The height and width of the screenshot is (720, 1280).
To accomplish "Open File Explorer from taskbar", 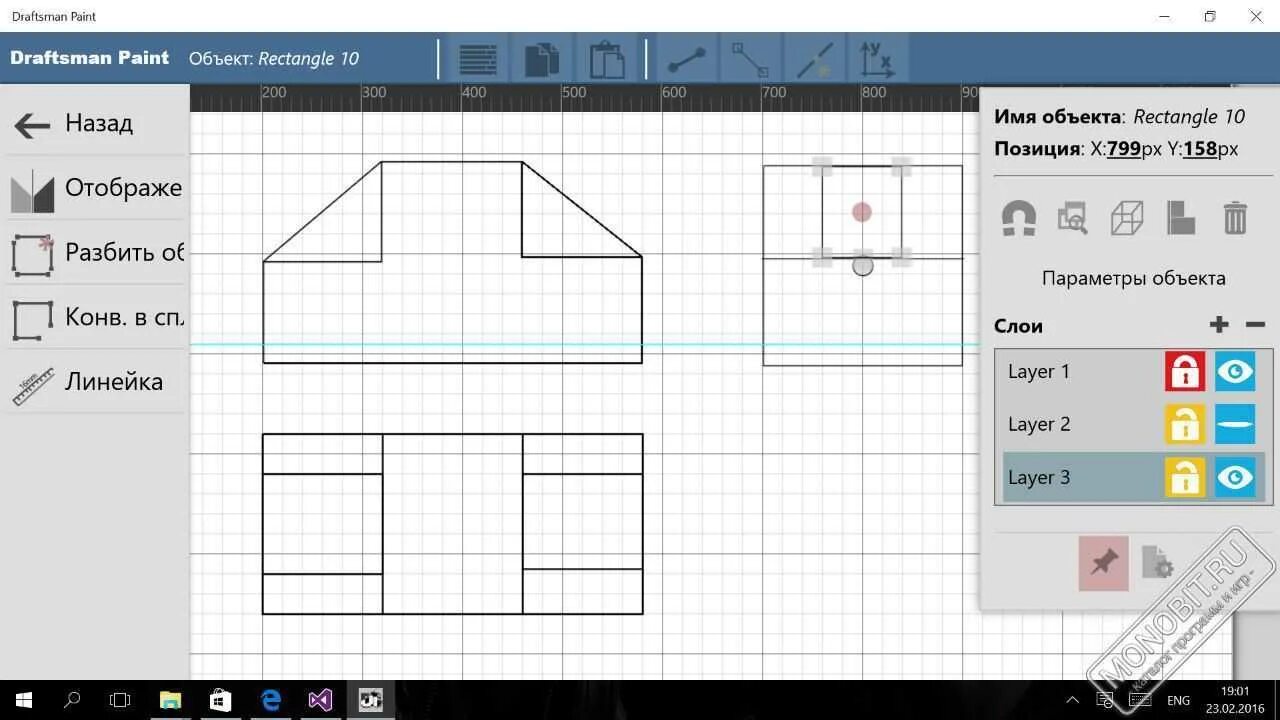I will (x=171, y=700).
